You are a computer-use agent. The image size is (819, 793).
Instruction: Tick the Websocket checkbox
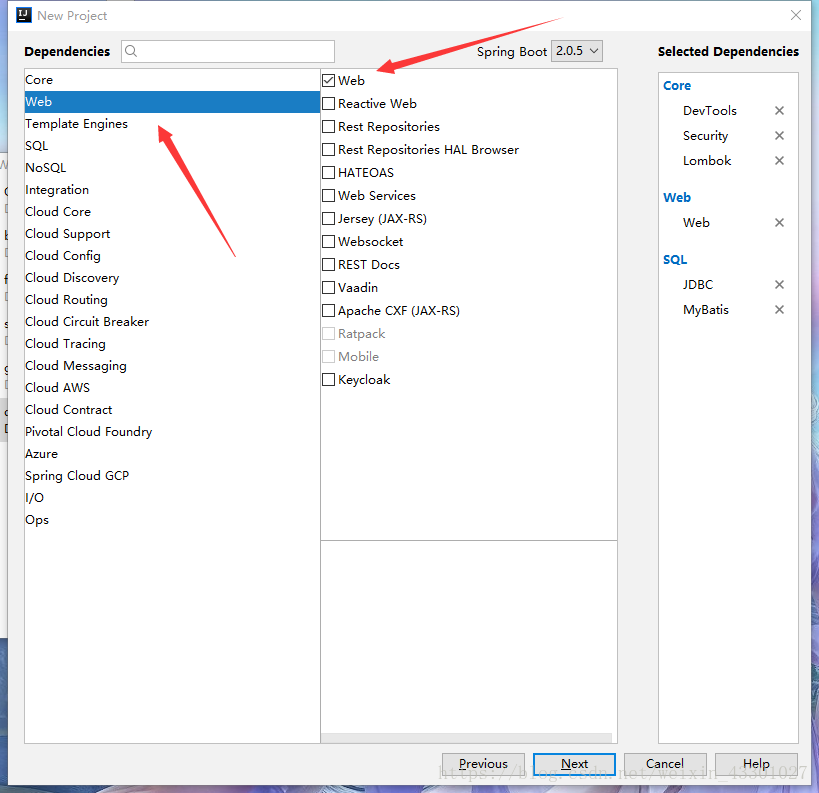pyautogui.click(x=329, y=241)
